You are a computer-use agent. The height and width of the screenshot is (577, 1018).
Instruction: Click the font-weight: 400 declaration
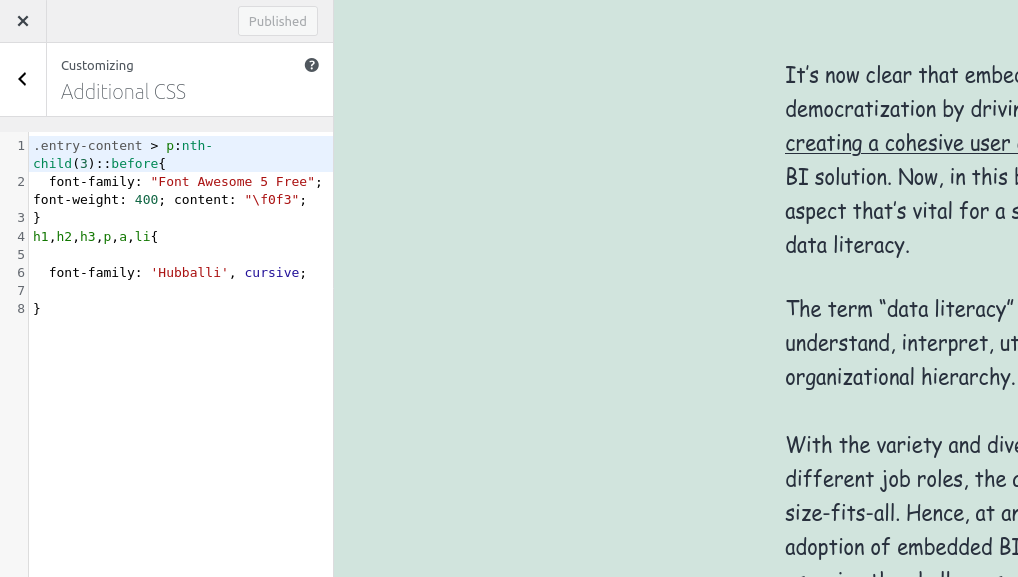tap(99, 200)
